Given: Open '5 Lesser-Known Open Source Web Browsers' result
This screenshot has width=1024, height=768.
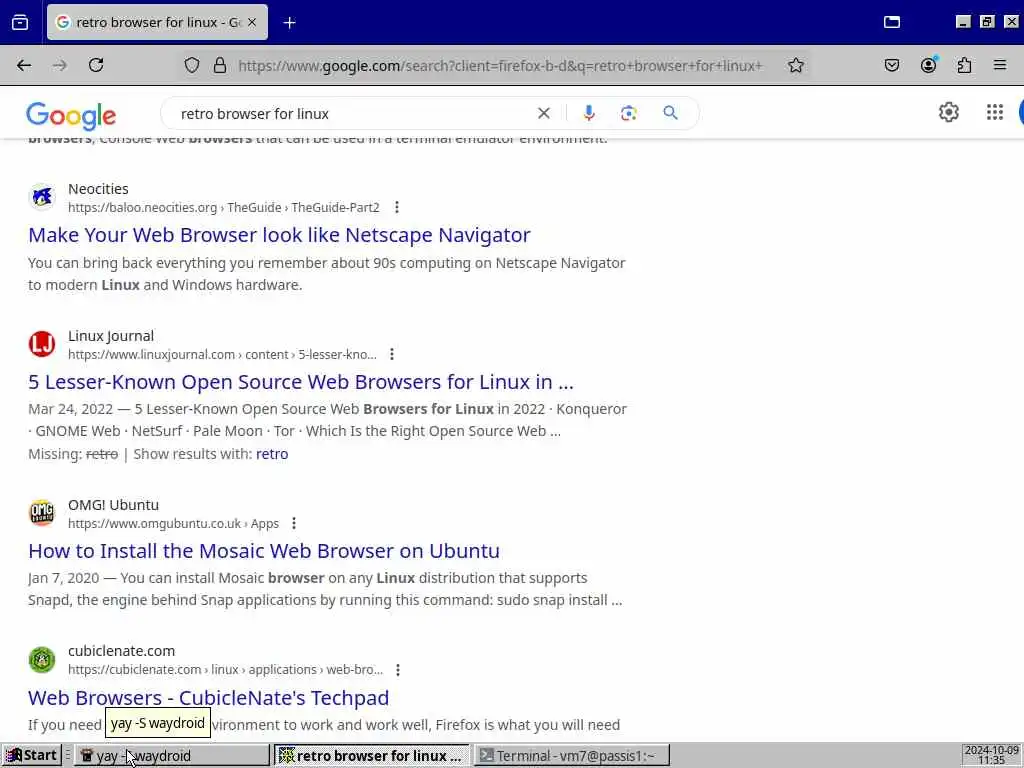Looking at the screenshot, I should [x=301, y=381].
